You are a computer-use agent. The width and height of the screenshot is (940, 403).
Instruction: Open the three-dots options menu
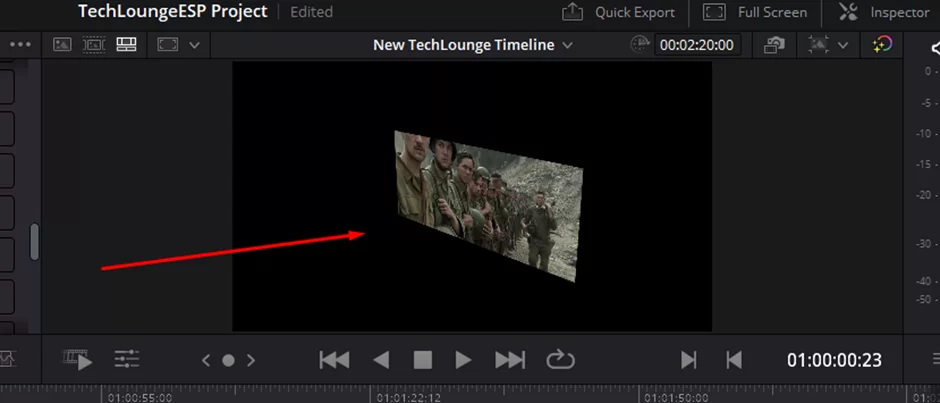pos(20,45)
